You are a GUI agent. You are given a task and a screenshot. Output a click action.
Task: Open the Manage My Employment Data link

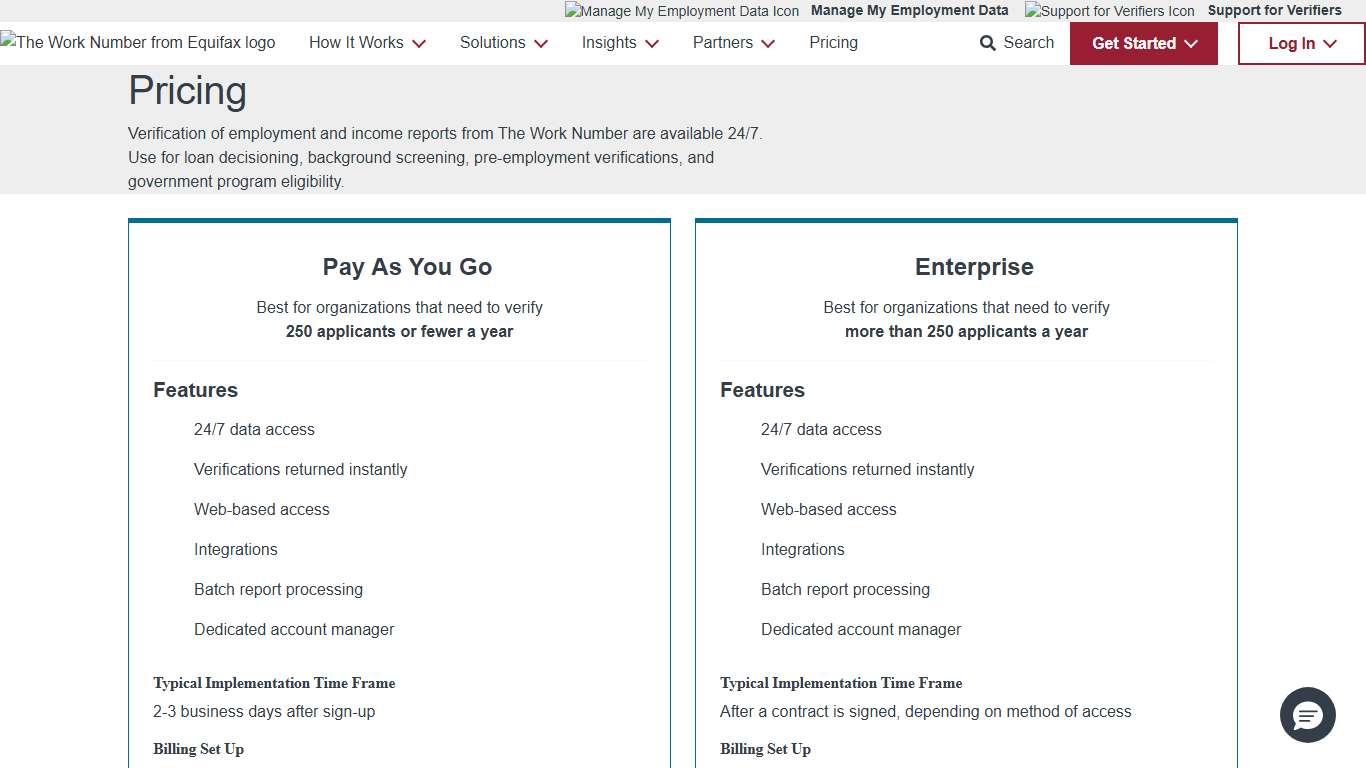[x=908, y=10]
